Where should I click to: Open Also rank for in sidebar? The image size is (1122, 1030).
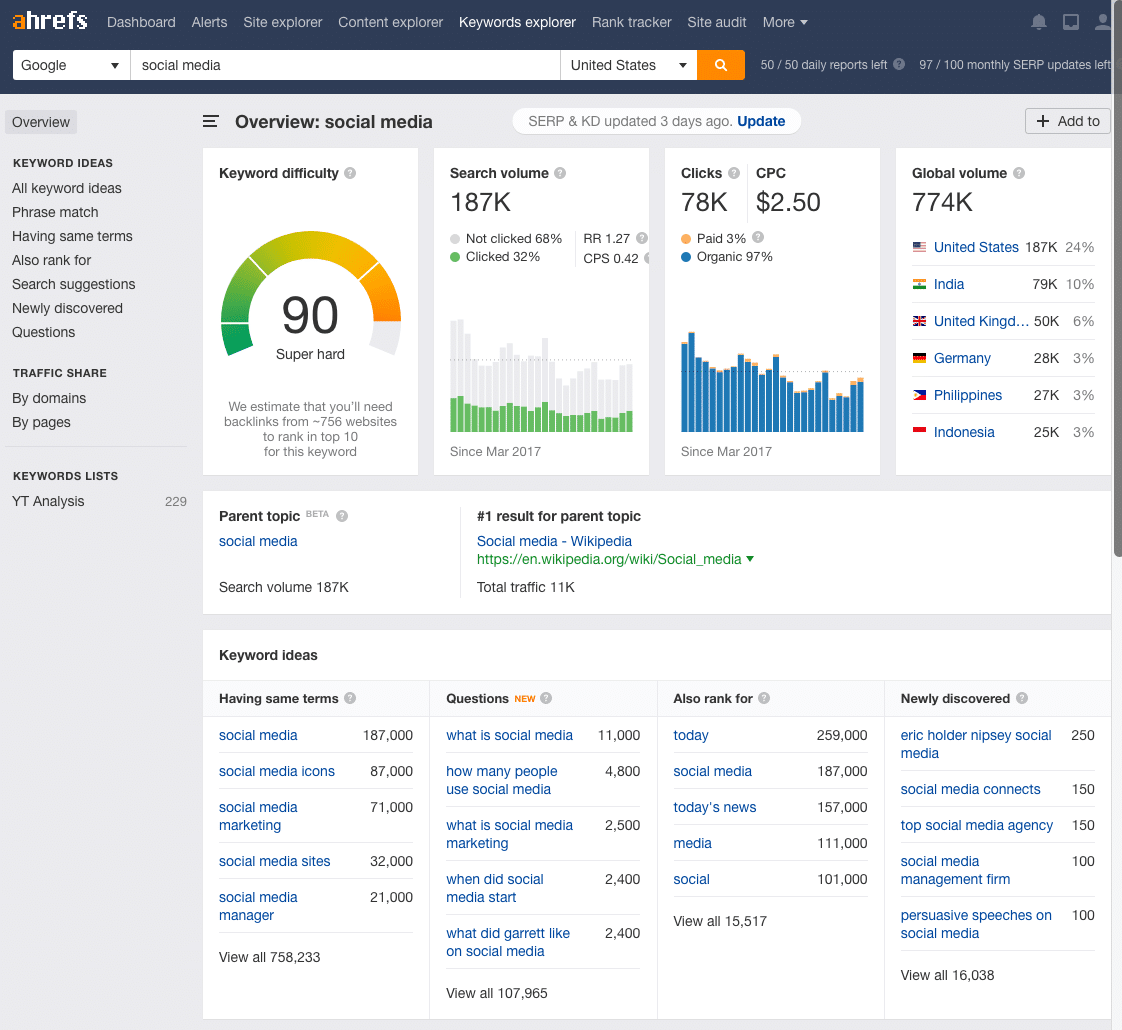click(x=52, y=261)
